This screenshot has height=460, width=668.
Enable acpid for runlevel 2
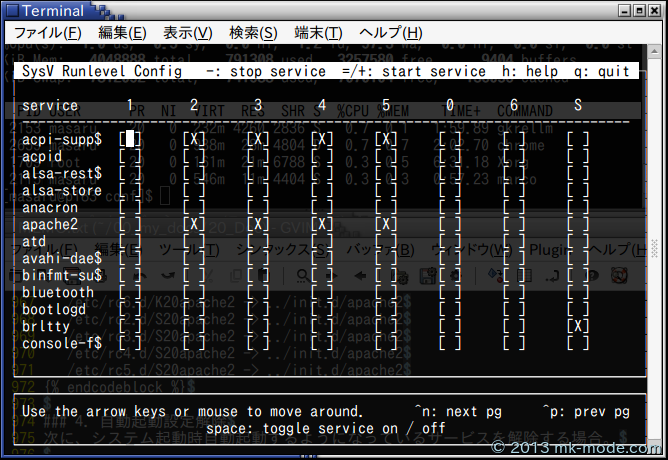coord(194,156)
